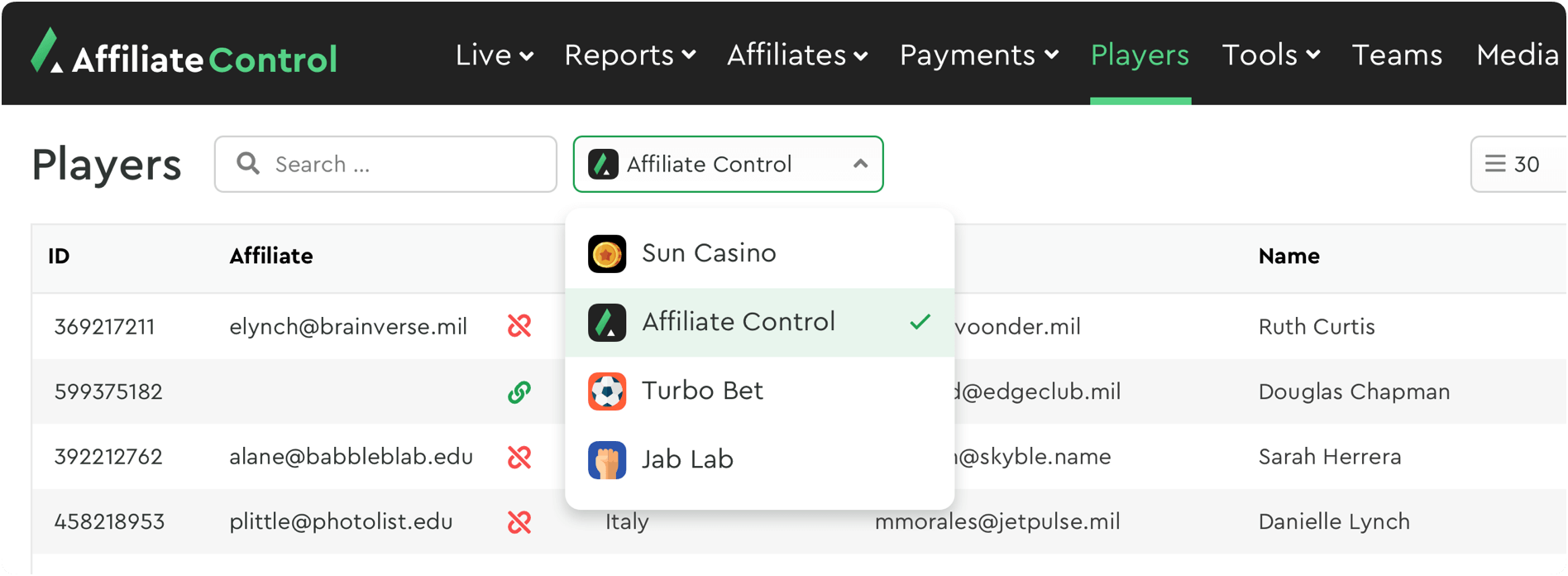Screen dimensions: 1568x576
Task: Select Sun Casino from the brand list
Action: [708, 253]
